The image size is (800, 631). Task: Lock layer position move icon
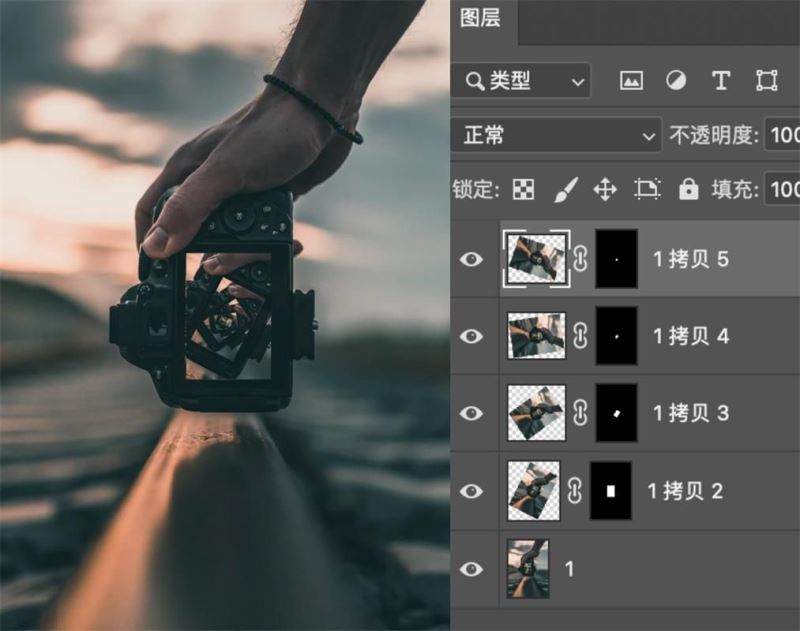pos(605,189)
